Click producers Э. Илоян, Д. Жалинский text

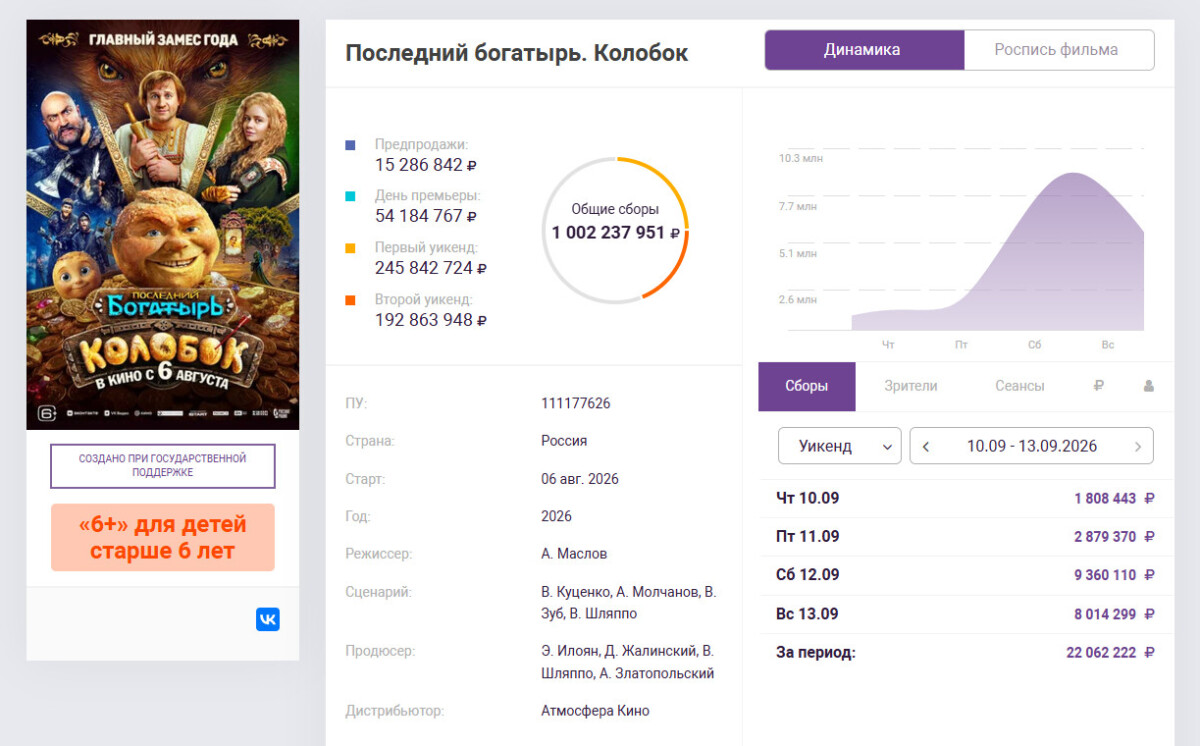[628, 662]
